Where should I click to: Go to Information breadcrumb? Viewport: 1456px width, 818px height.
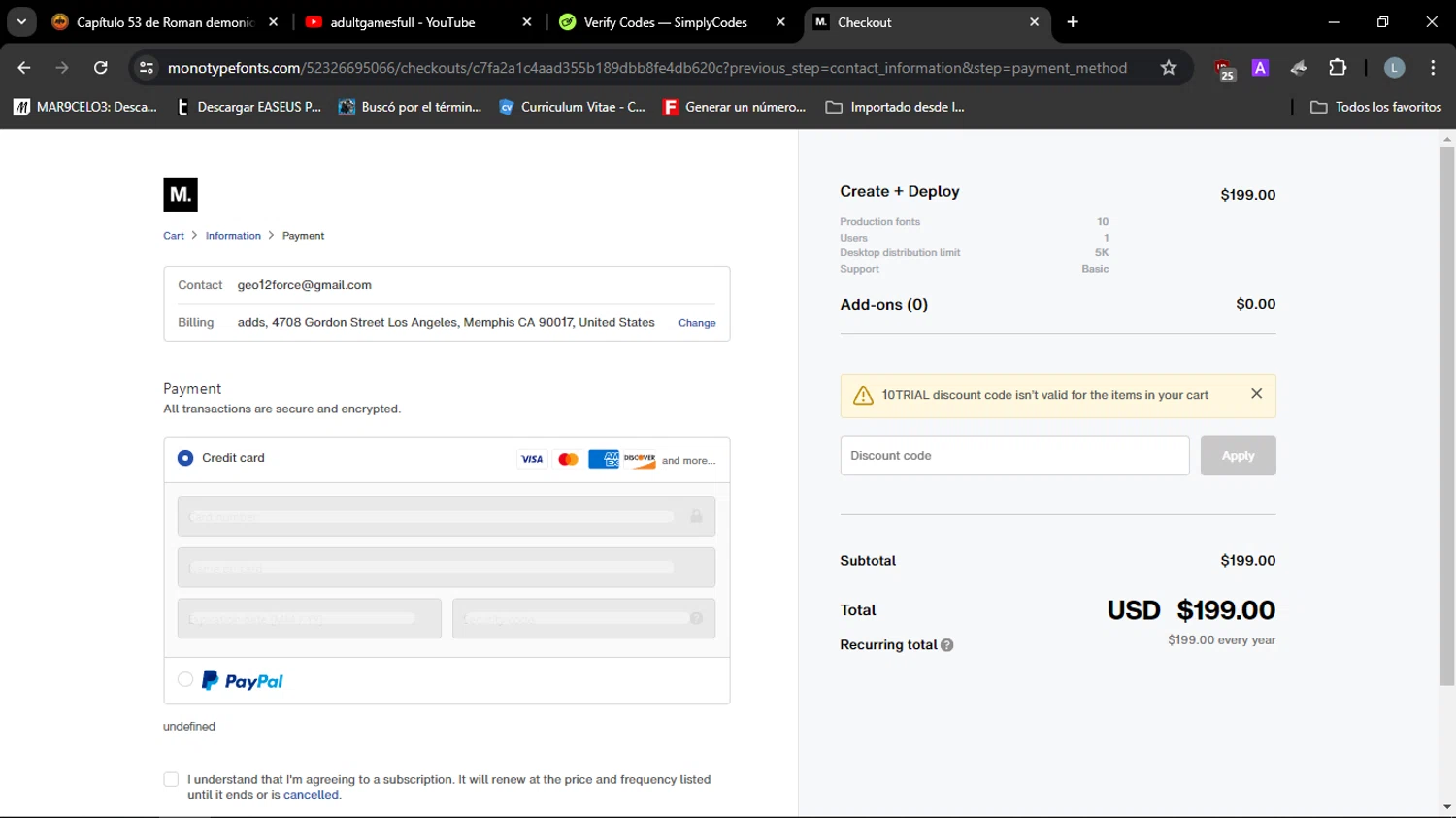pyautogui.click(x=233, y=236)
